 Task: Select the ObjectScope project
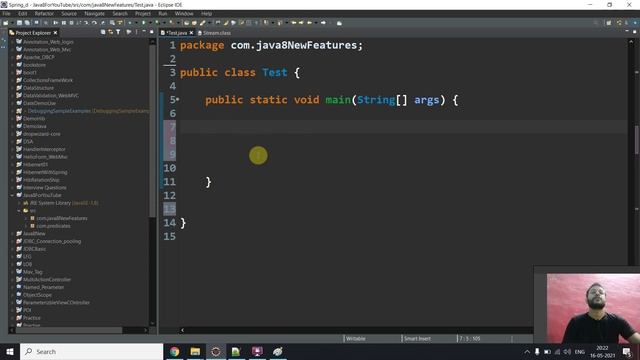[x=37, y=295]
